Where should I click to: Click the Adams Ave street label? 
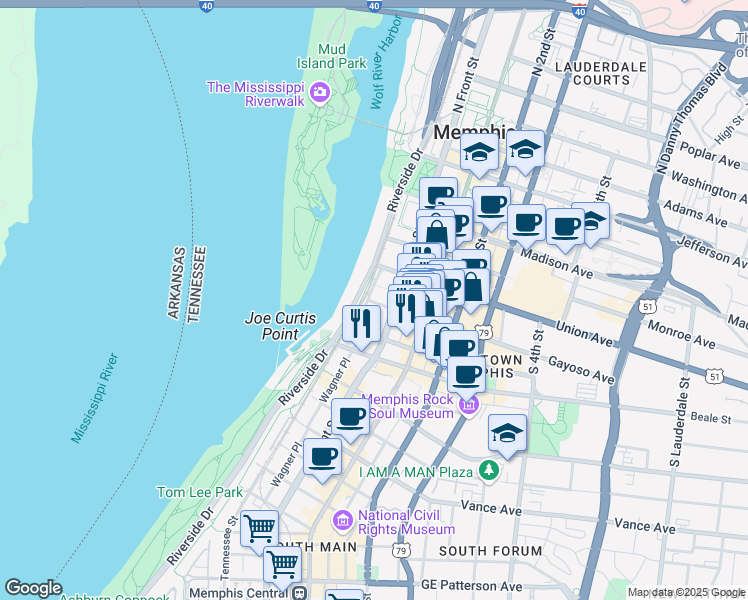[x=695, y=213]
